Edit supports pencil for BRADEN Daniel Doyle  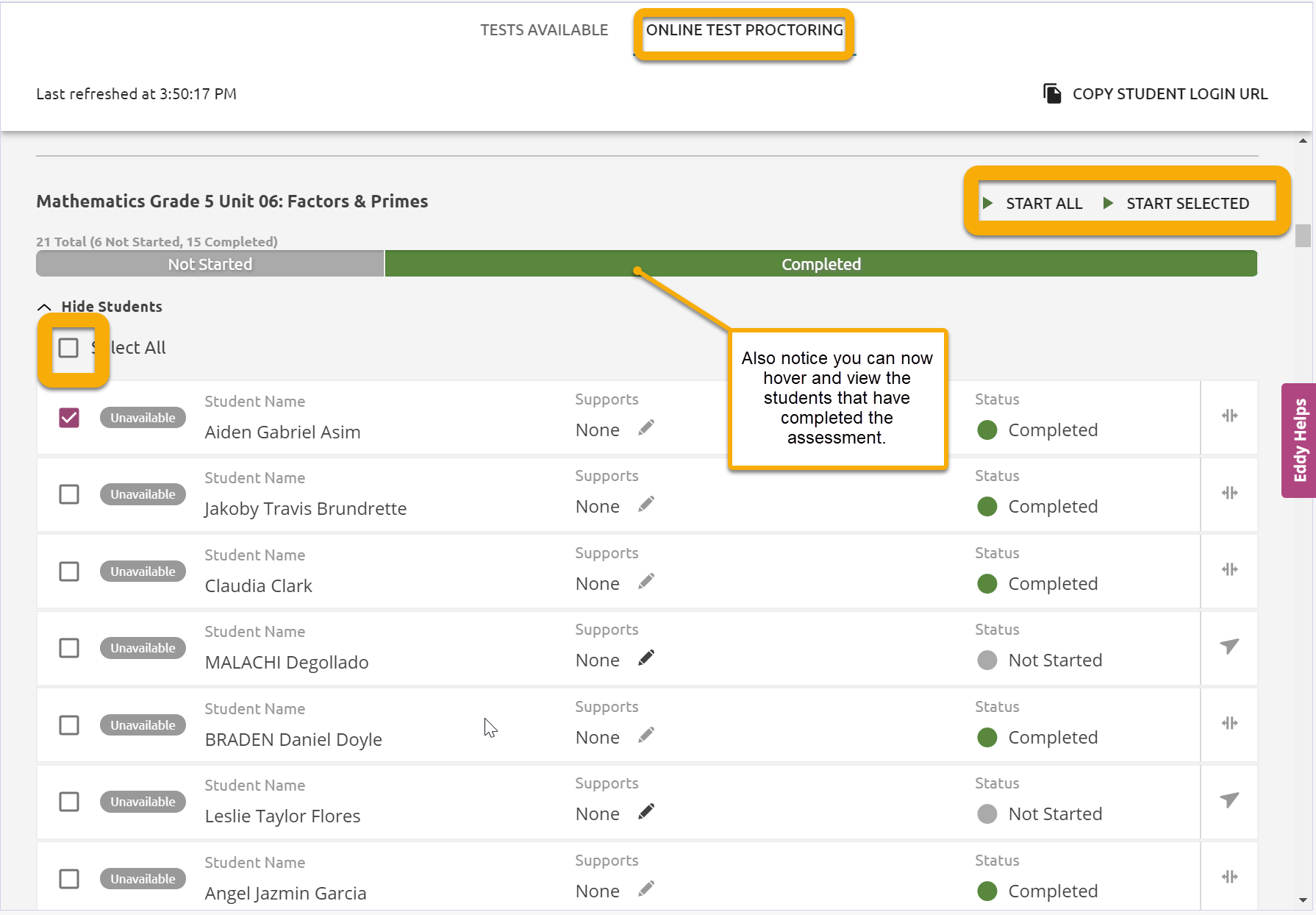pos(646,736)
